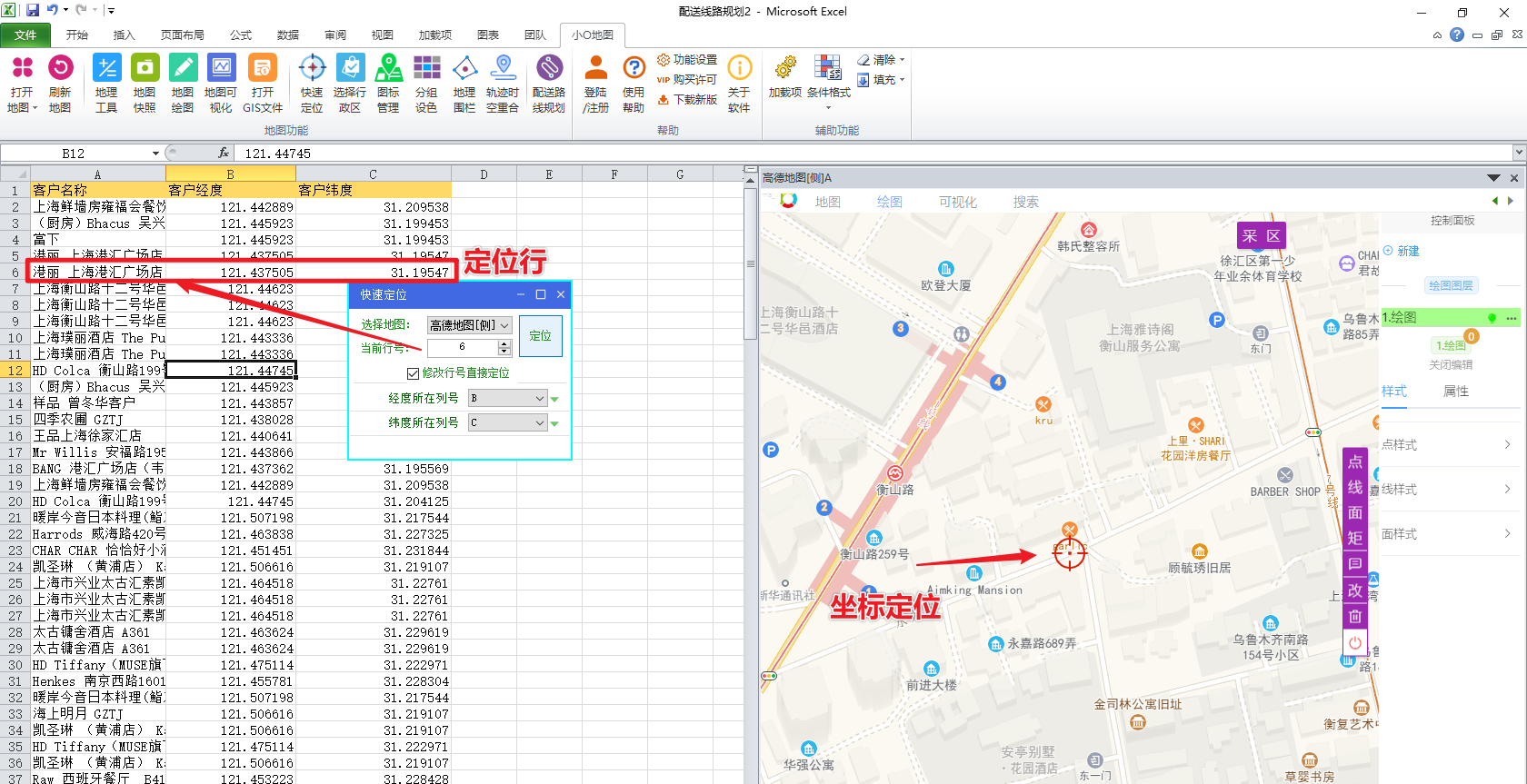Viewport: 1527px width, 784px height.
Task: Click the red power icon on map toolbar
Action: tap(1355, 642)
